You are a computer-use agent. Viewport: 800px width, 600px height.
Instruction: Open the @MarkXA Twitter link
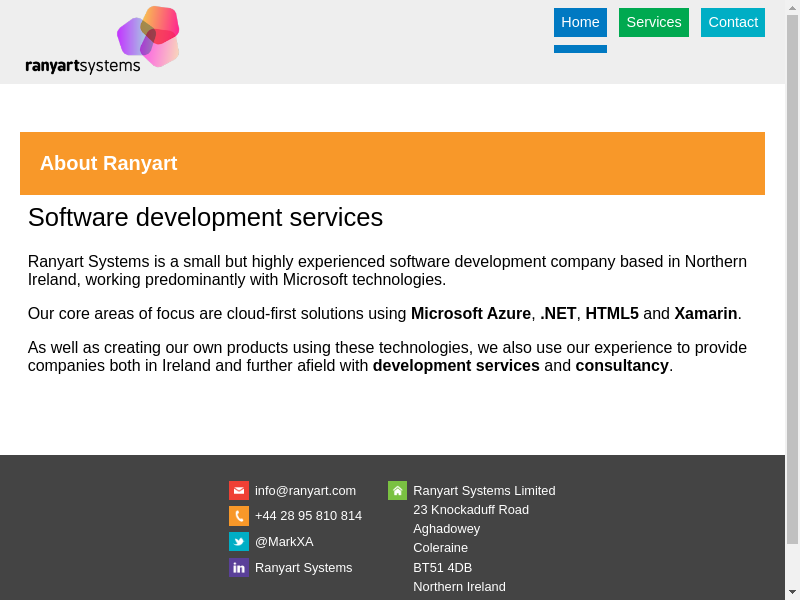pyautogui.click(x=284, y=541)
